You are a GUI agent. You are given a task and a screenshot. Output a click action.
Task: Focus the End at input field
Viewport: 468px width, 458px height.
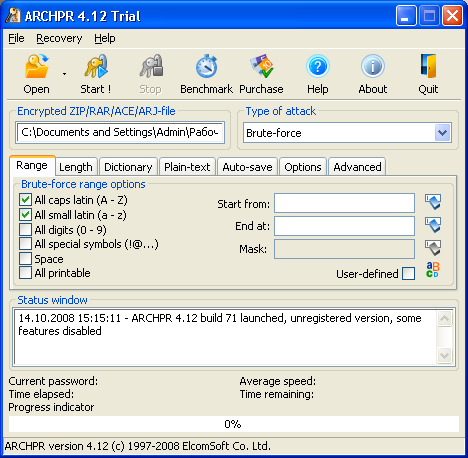[344, 226]
